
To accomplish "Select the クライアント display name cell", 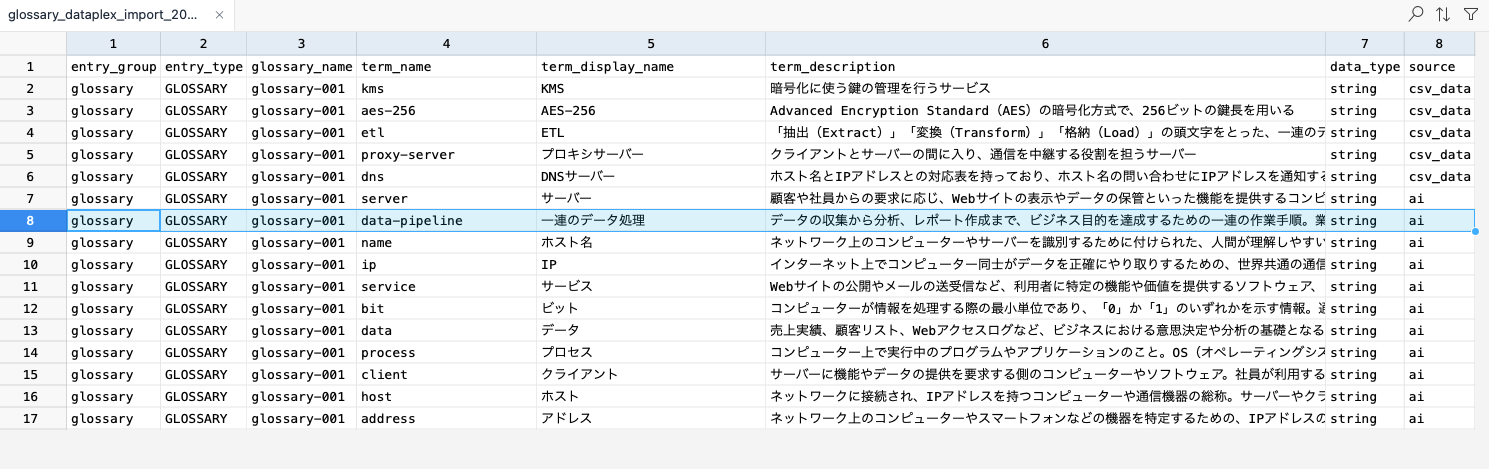I will pos(651,375).
